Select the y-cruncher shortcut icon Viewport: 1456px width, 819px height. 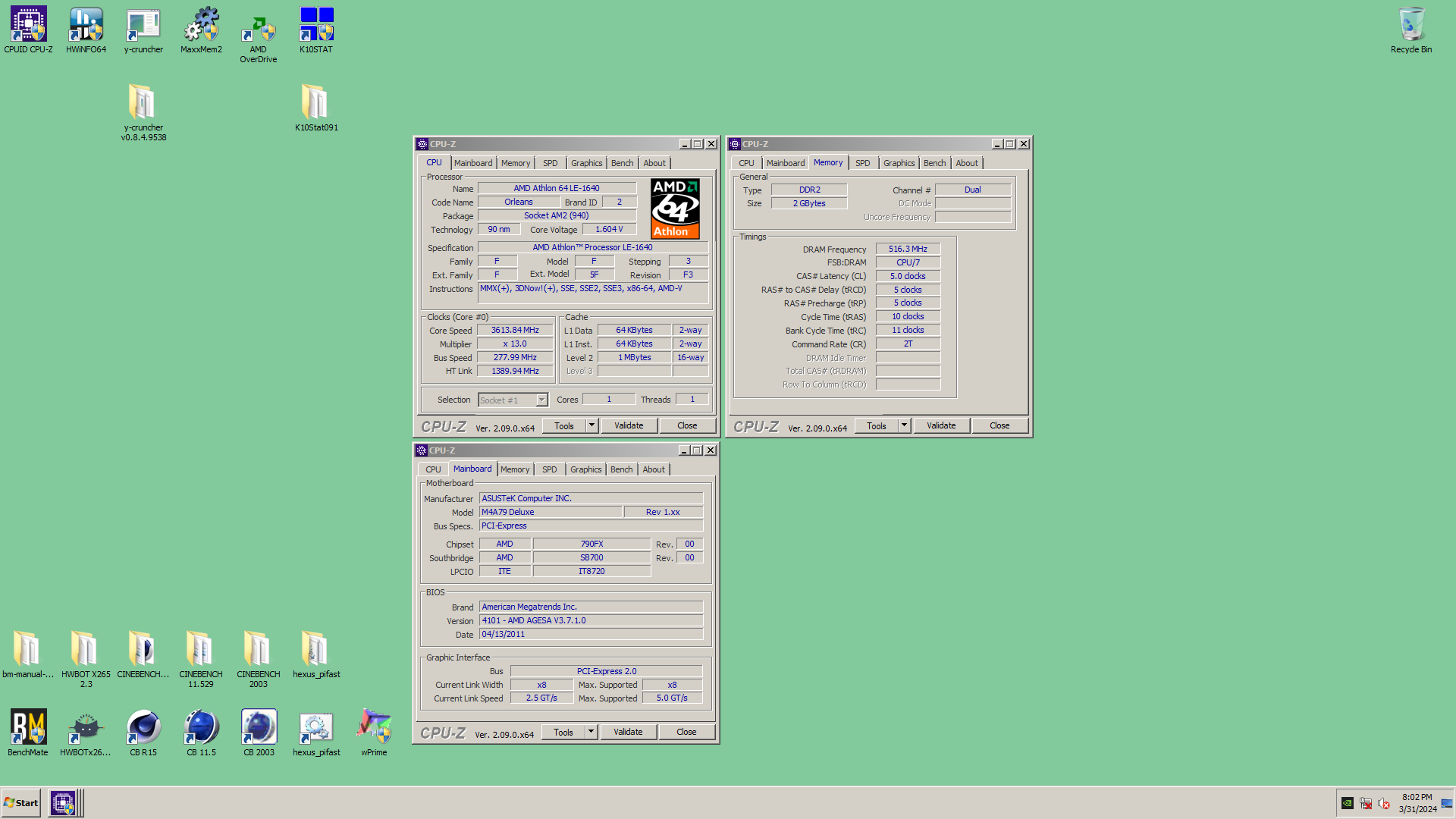tap(143, 30)
